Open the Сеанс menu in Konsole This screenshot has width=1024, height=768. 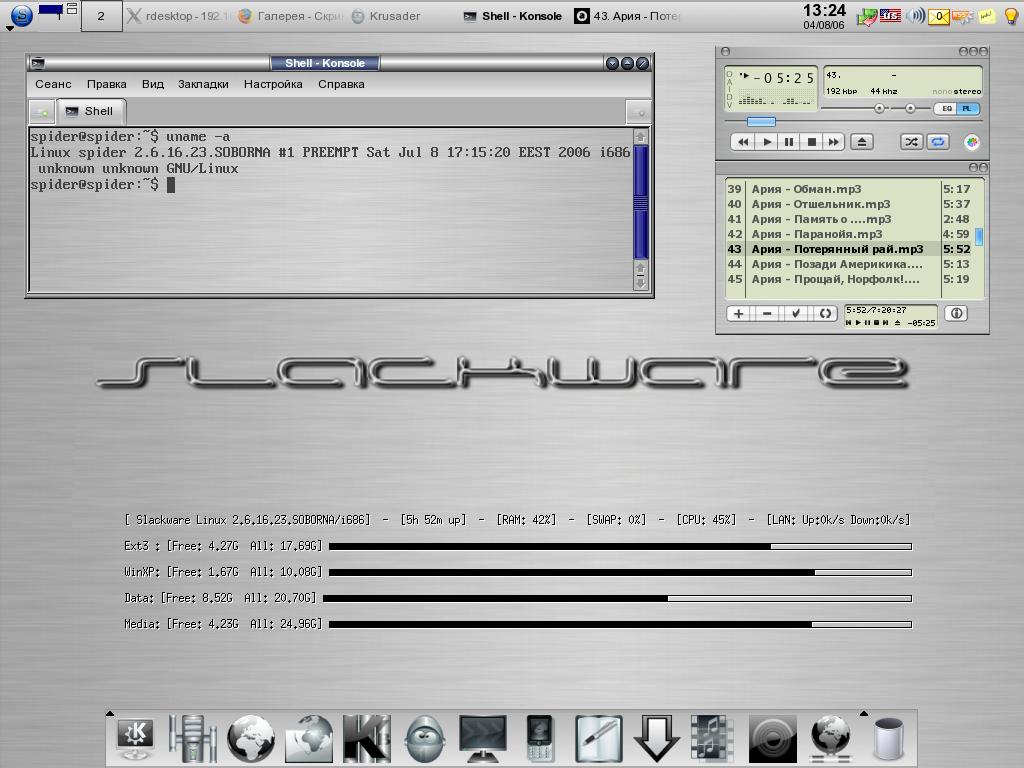point(53,84)
